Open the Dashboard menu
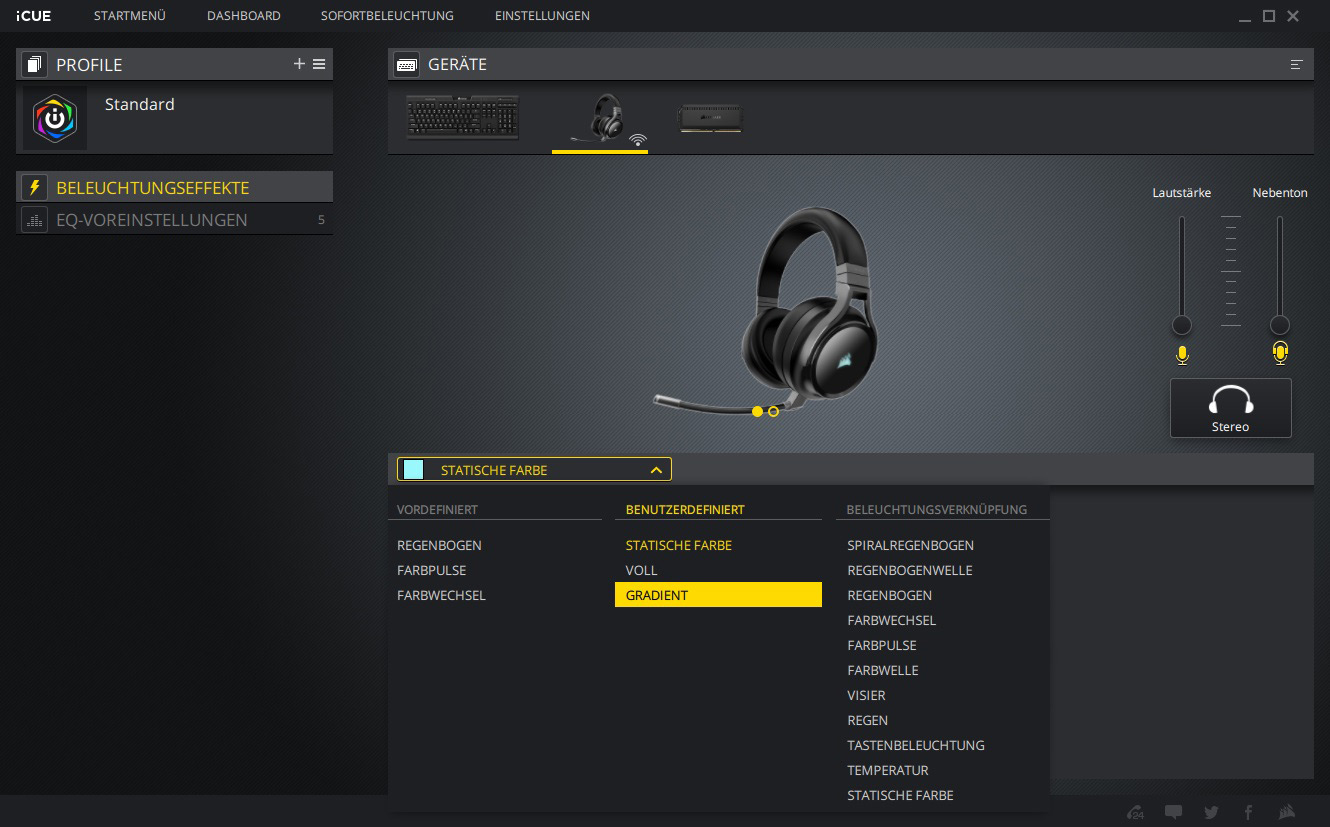The width and height of the screenshot is (1330, 827). tap(243, 16)
